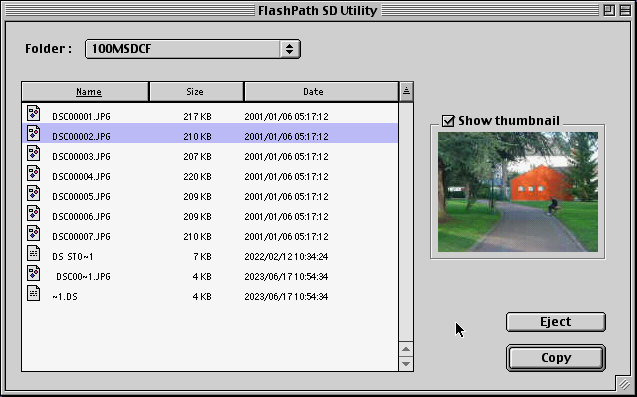Click the 207 KB size value
The height and width of the screenshot is (397, 637).
pyautogui.click(x=197, y=156)
